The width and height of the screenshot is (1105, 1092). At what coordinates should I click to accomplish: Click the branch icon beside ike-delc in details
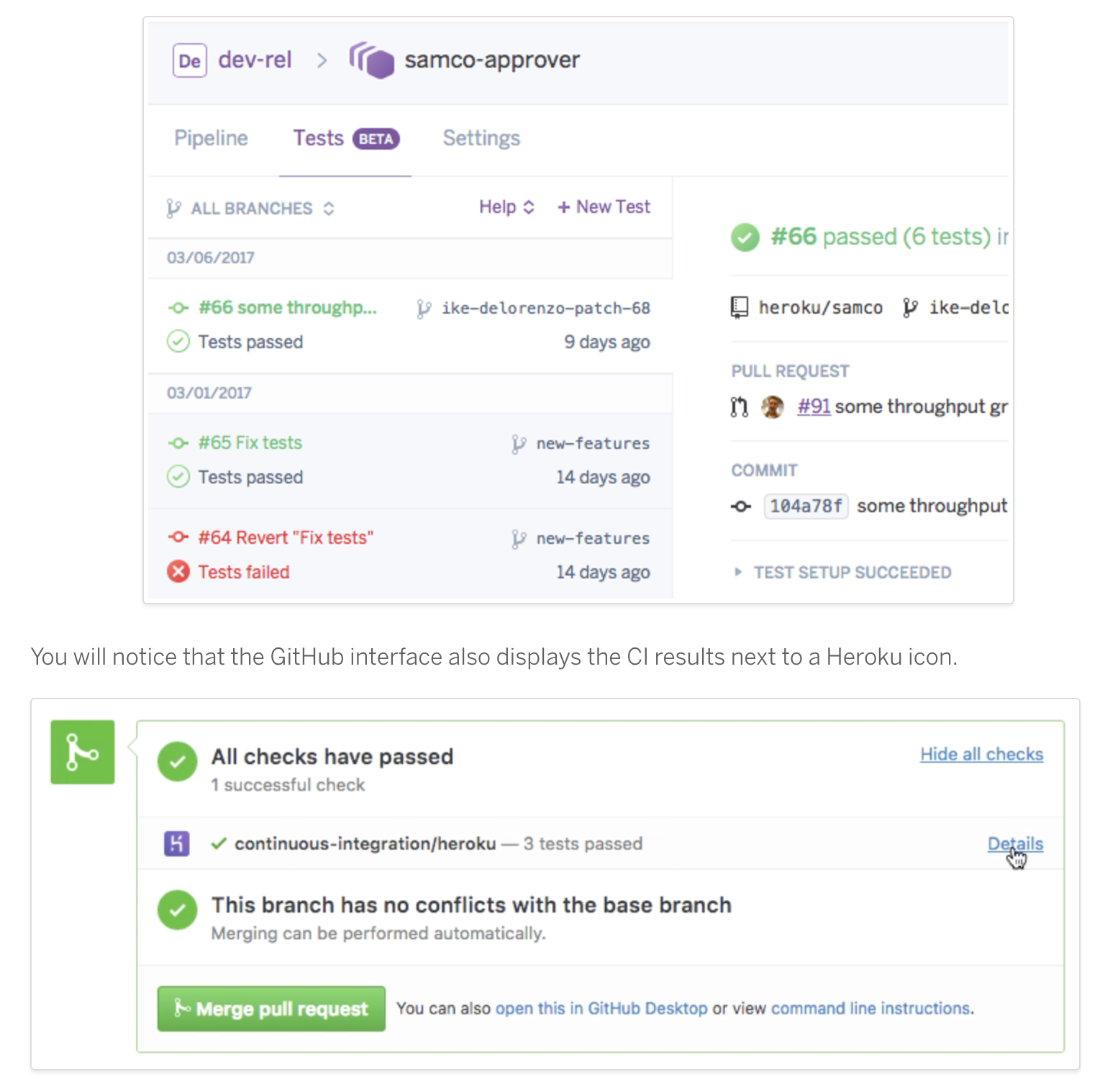(x=910, y=308)
